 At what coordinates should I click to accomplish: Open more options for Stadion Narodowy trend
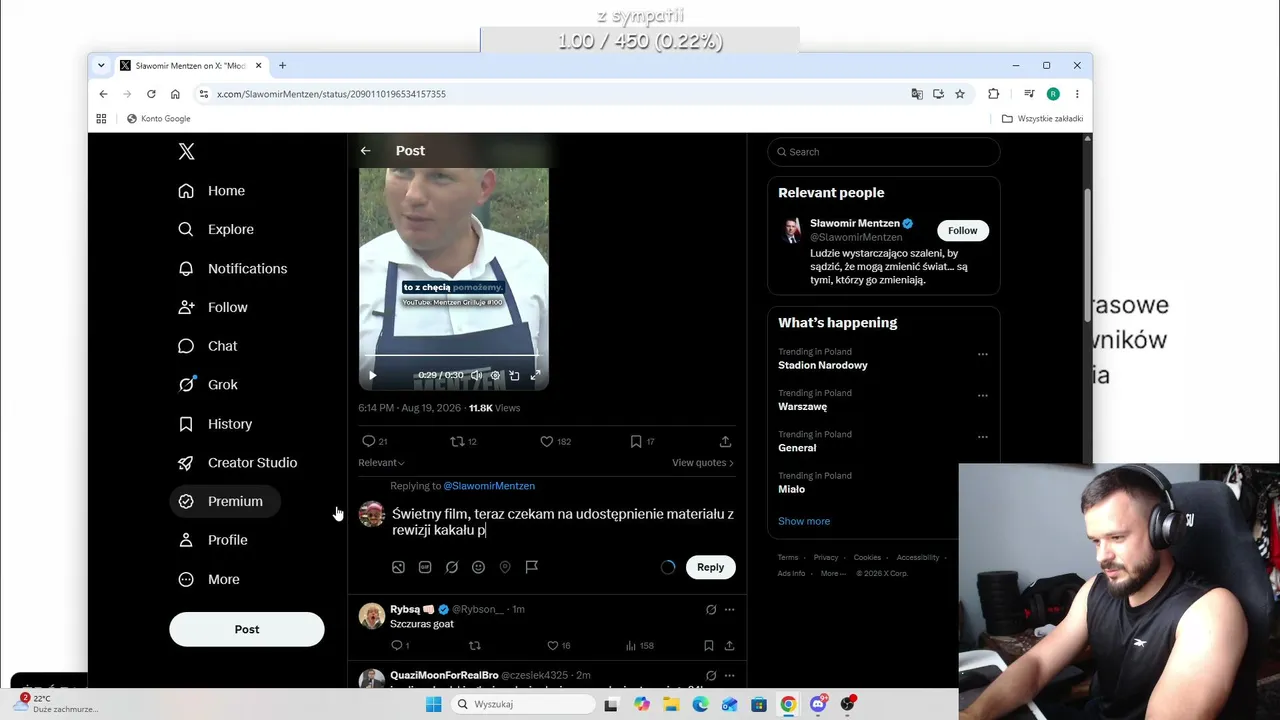point(982,354)
